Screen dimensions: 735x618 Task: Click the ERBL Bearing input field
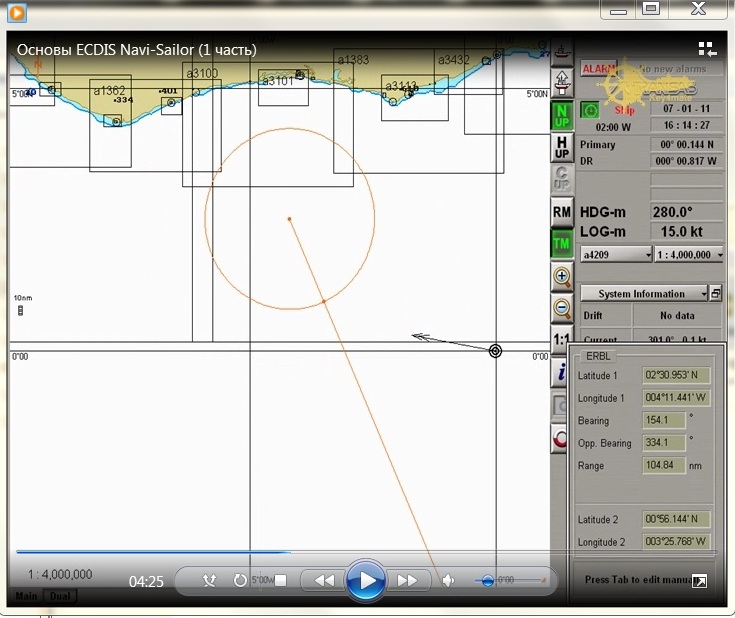click(x=658, y=420)
